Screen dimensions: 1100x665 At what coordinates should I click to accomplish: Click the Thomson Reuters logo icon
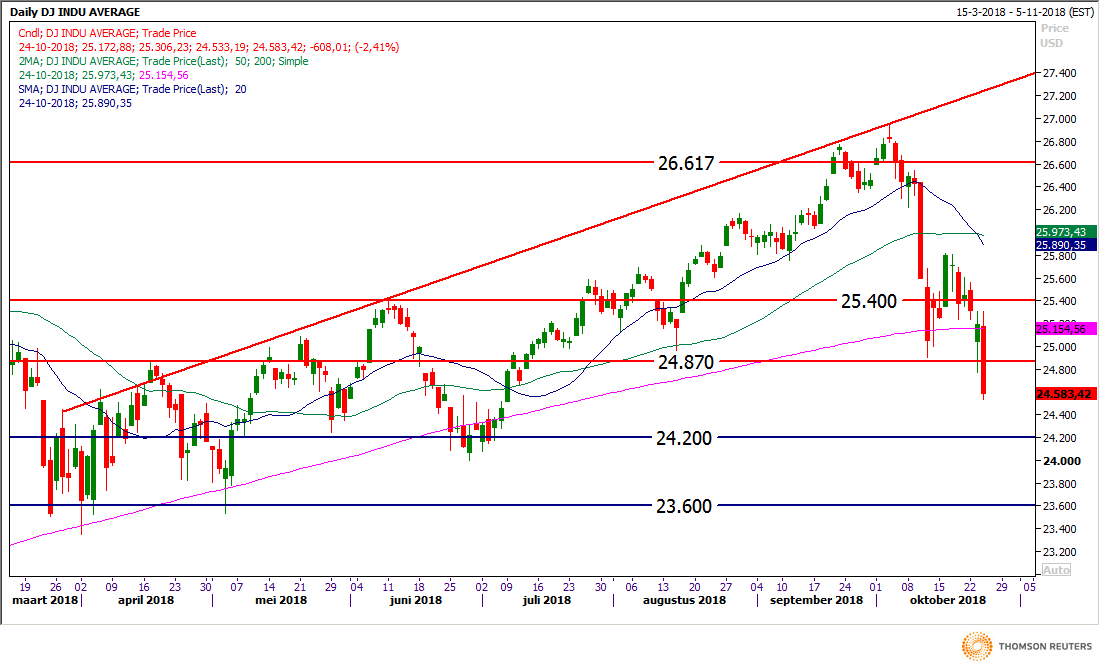pos(975,647)
